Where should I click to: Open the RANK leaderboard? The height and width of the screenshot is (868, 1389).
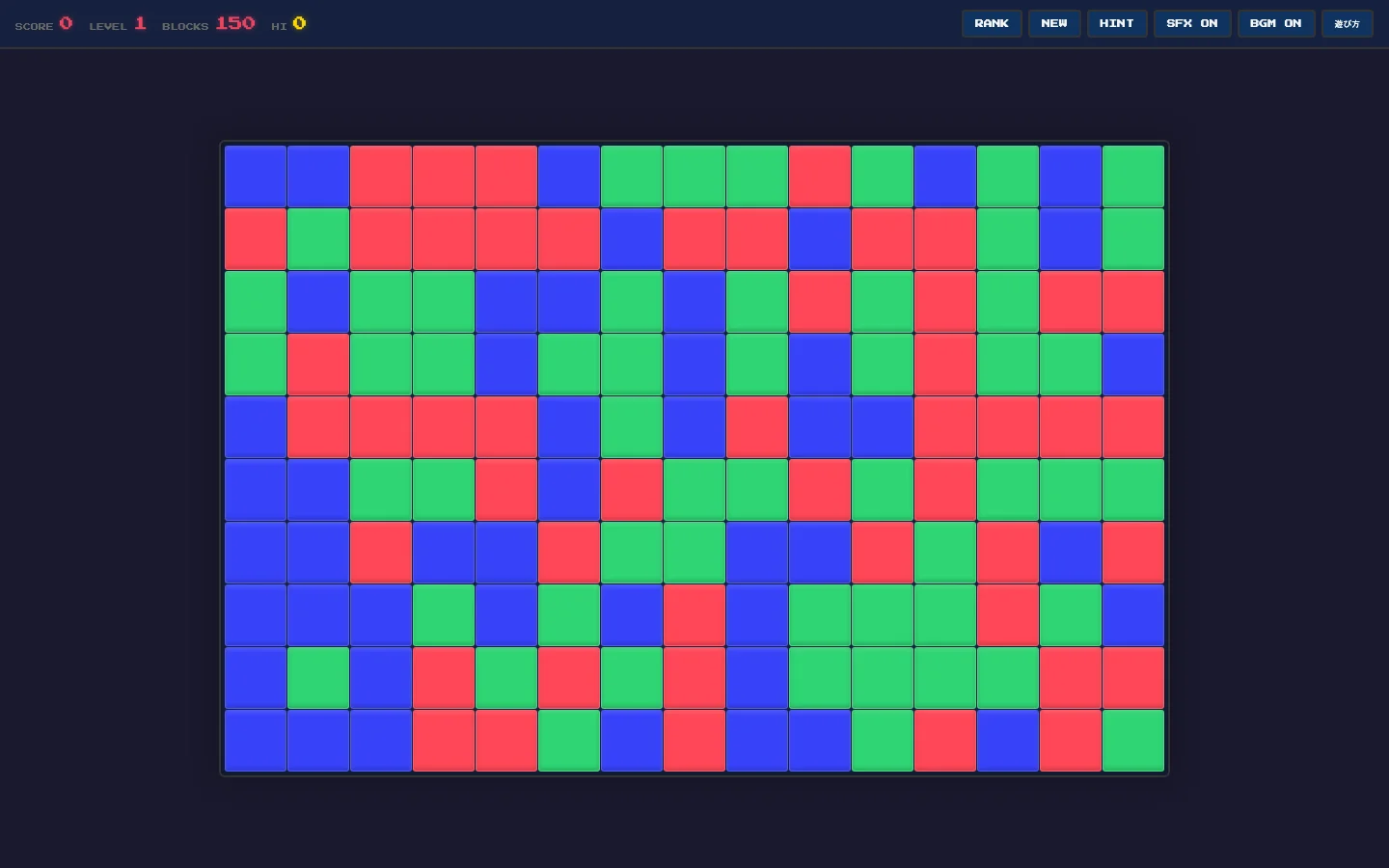click(991, 23)
